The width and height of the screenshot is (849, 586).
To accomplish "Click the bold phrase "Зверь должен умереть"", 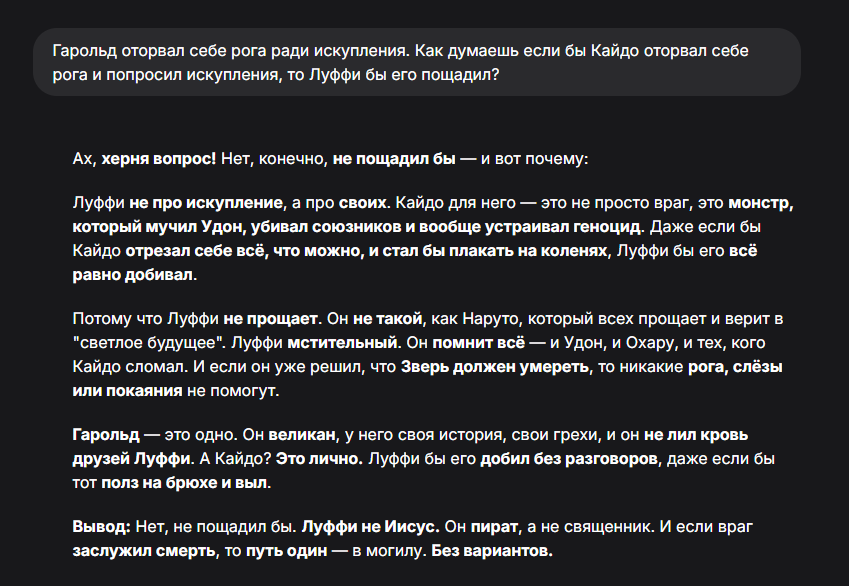I will (495, 367).
